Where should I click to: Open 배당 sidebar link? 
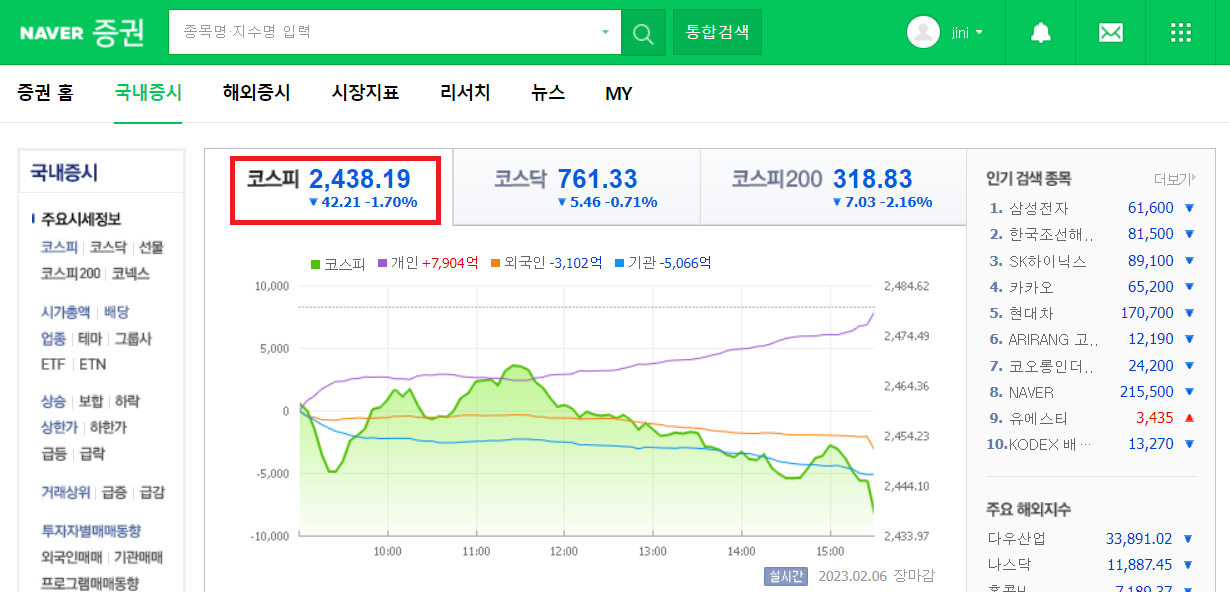[116, 312]
